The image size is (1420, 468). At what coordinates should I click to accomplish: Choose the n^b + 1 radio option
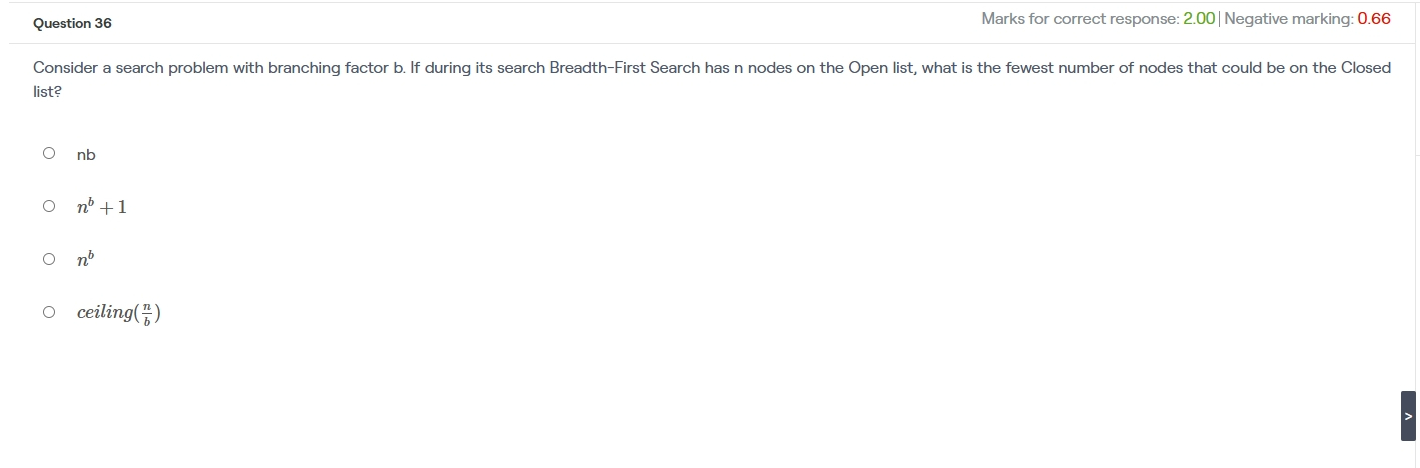(49, 206)
